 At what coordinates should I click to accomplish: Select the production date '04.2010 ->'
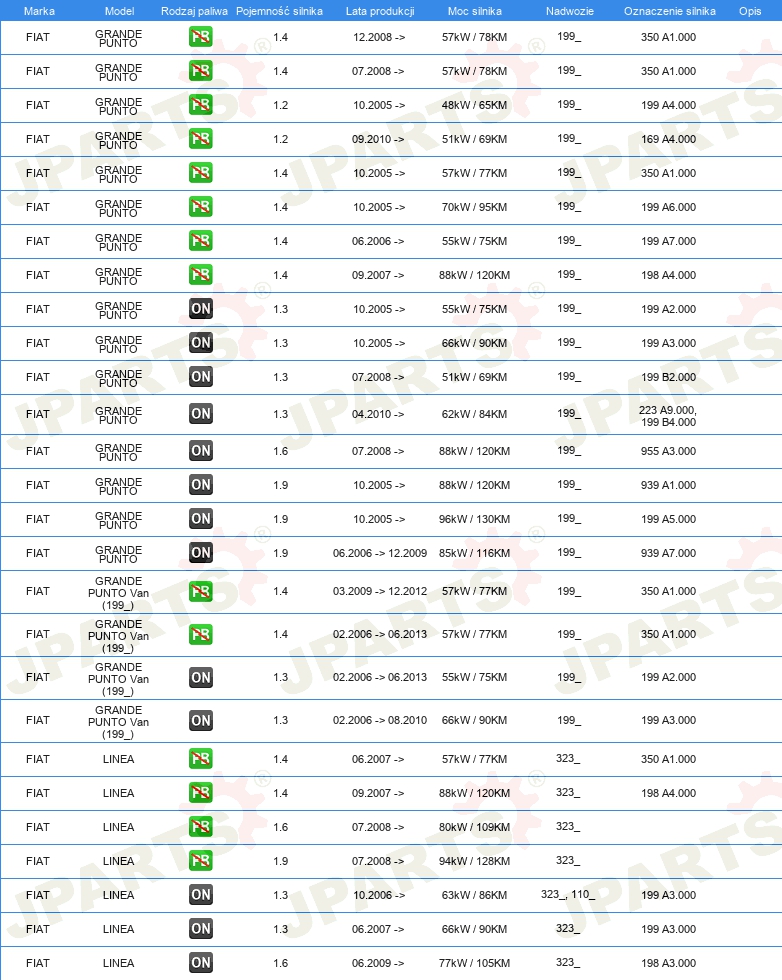point(378,414)
